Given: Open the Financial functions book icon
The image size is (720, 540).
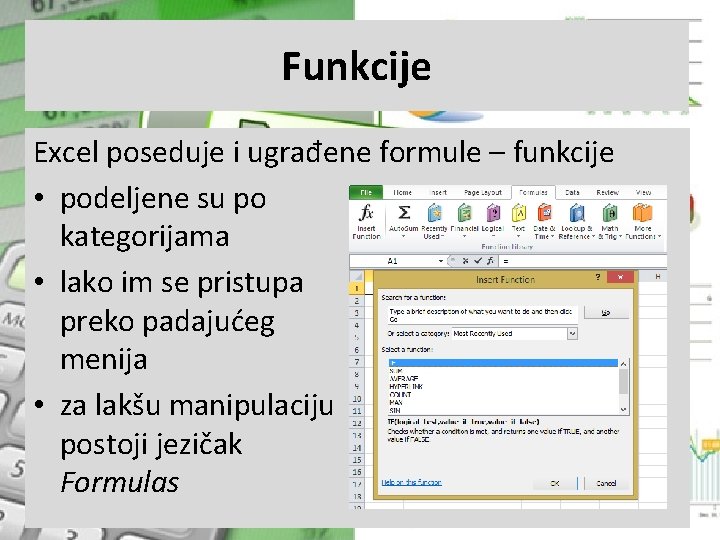Looking at the screenshot, I should pos(464,214).
